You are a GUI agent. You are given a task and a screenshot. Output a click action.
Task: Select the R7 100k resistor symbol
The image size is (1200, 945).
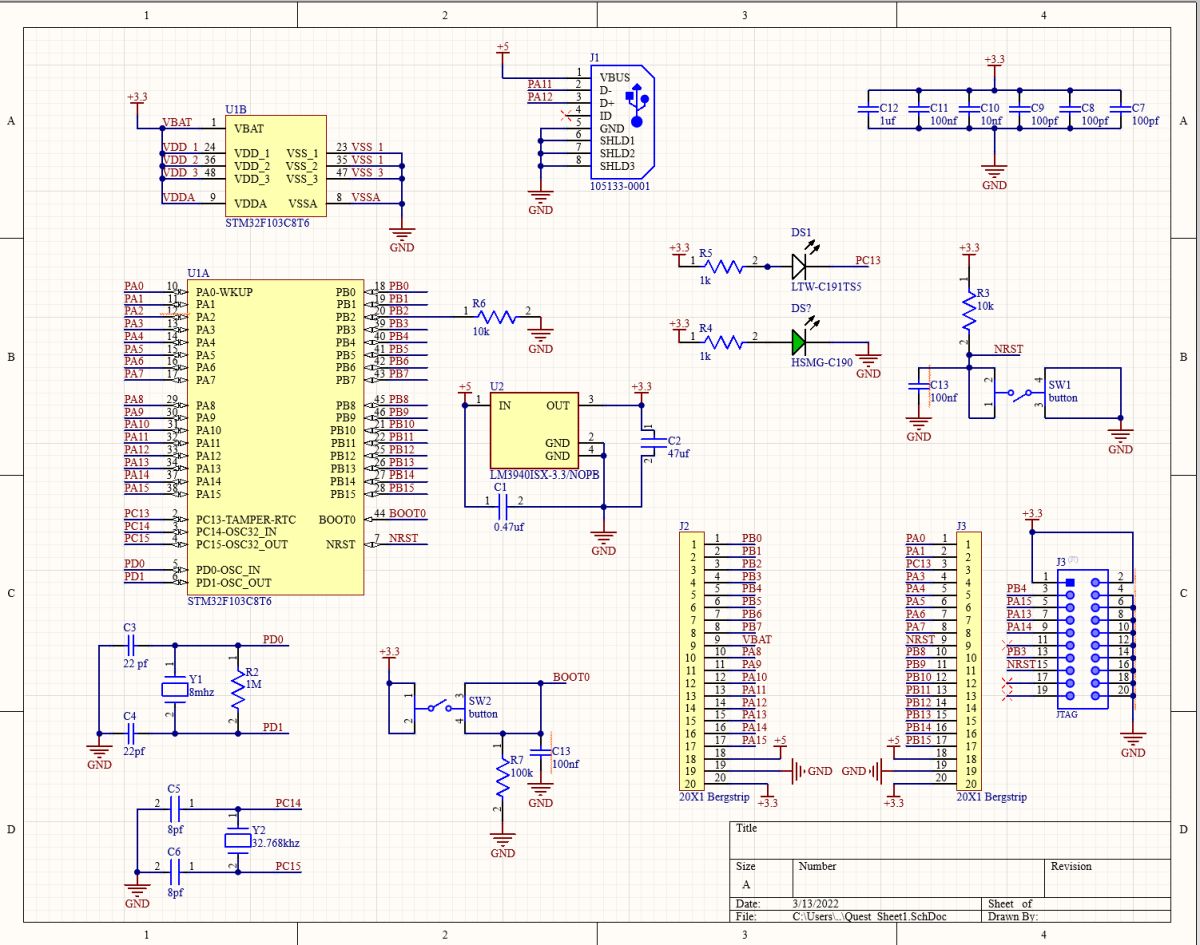tap(502, 776)
